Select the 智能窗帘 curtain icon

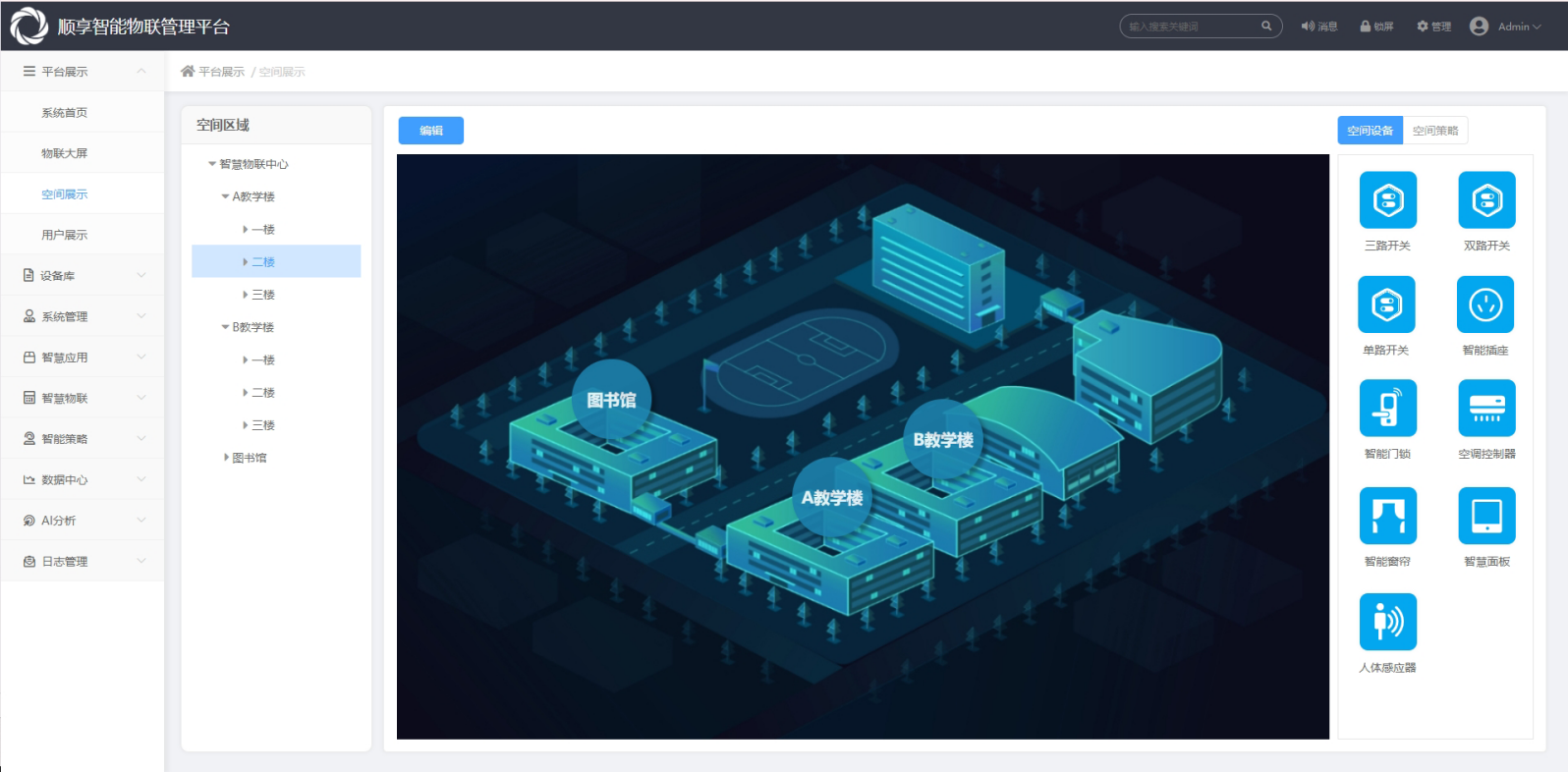click(x=1387, y=516)
